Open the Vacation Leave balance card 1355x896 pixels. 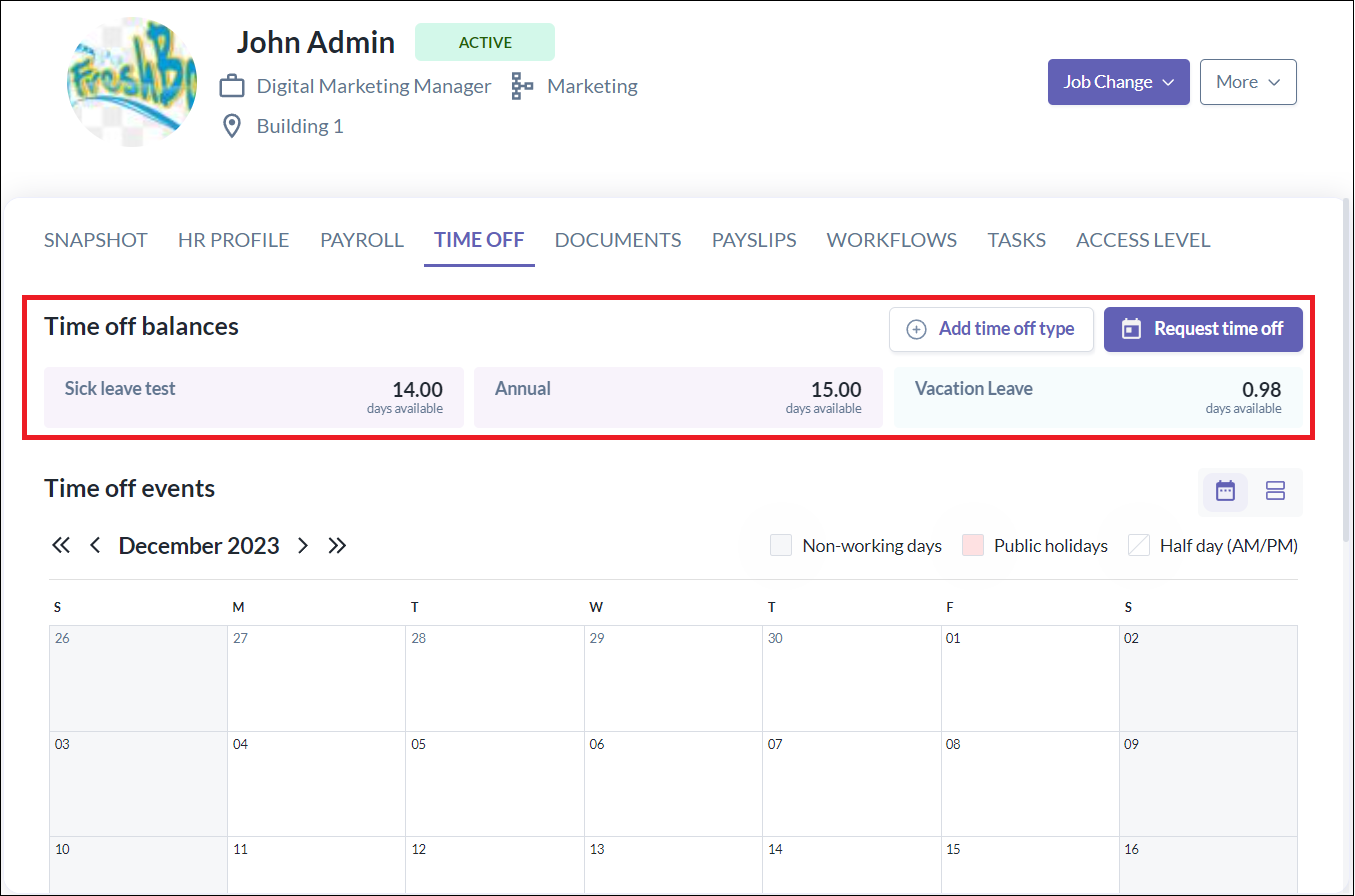point(1098,397)
